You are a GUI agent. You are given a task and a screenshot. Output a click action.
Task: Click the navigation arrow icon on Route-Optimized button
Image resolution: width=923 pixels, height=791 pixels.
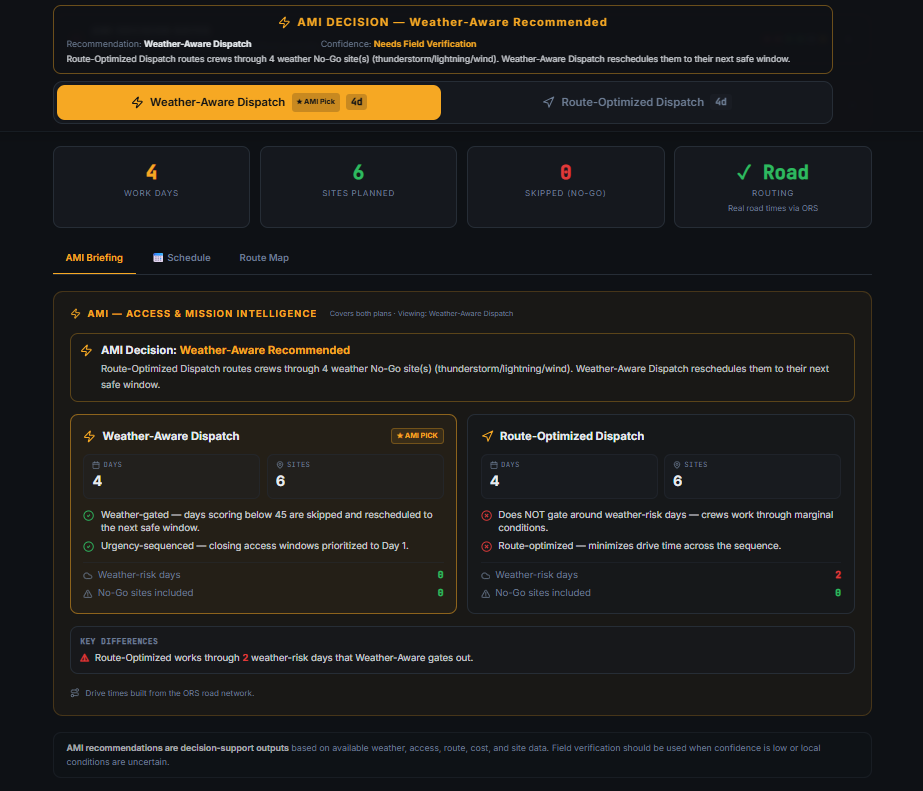pos(548,102)
